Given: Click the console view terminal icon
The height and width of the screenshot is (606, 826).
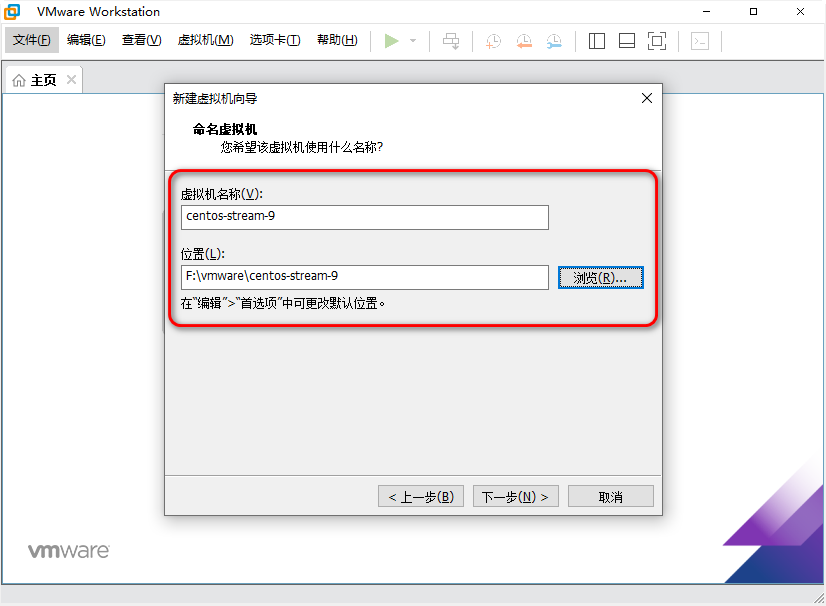Looking at the screenshot, I should (x=700, y=41).
